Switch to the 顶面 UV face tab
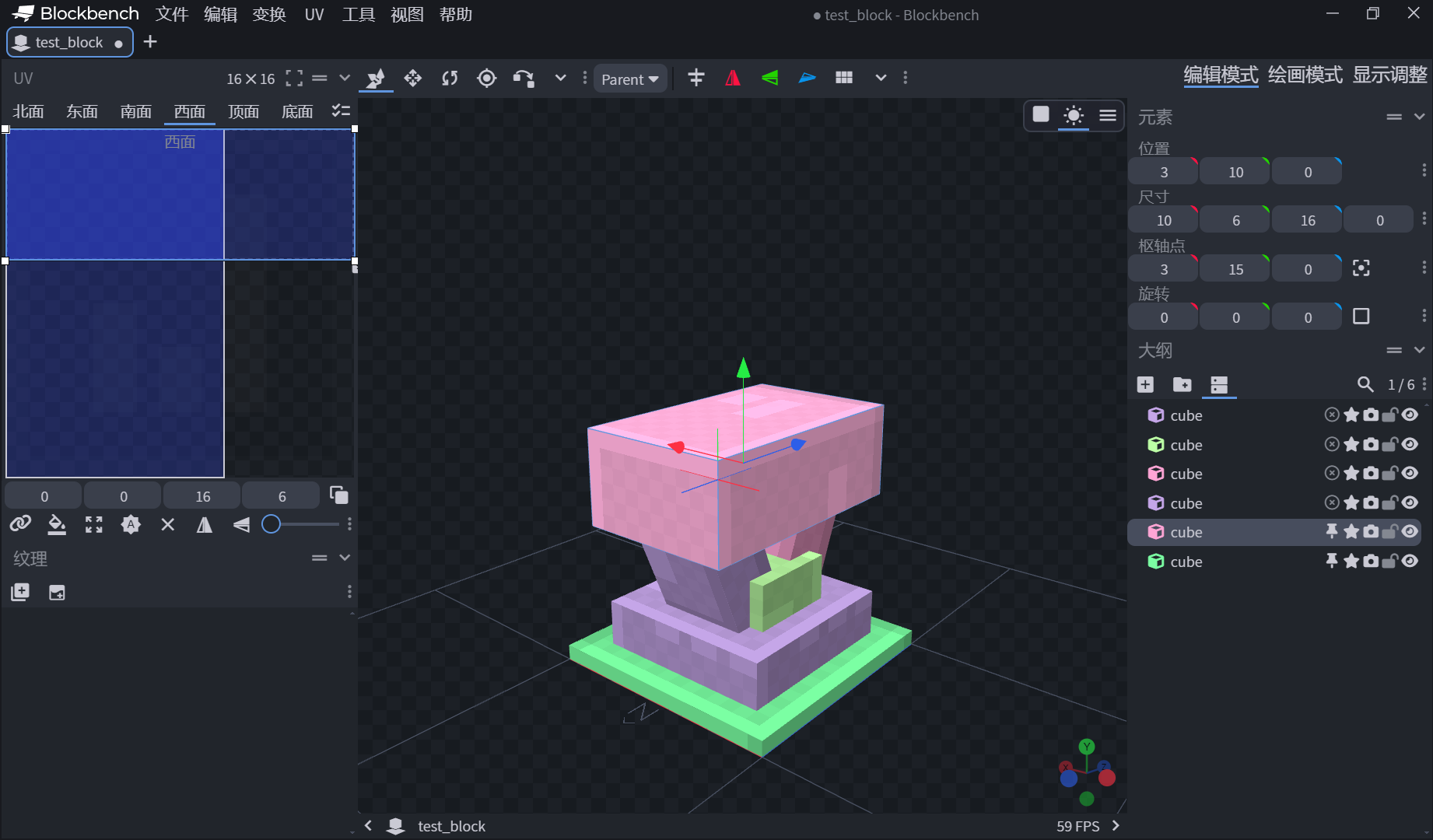Image resolution: width=1433 pixels, height=840 pixels. pyautogui.click(x=243, y=111)
